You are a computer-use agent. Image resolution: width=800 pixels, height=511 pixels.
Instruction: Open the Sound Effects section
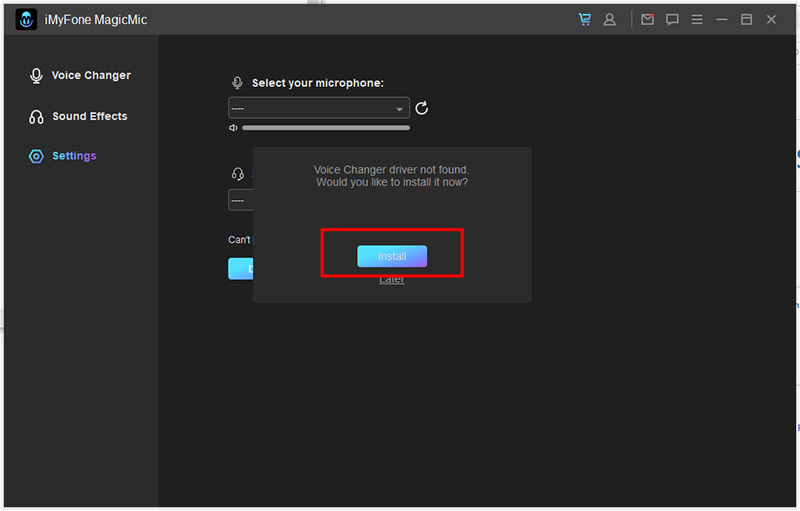pyautogui.click(x=78, y=116)
